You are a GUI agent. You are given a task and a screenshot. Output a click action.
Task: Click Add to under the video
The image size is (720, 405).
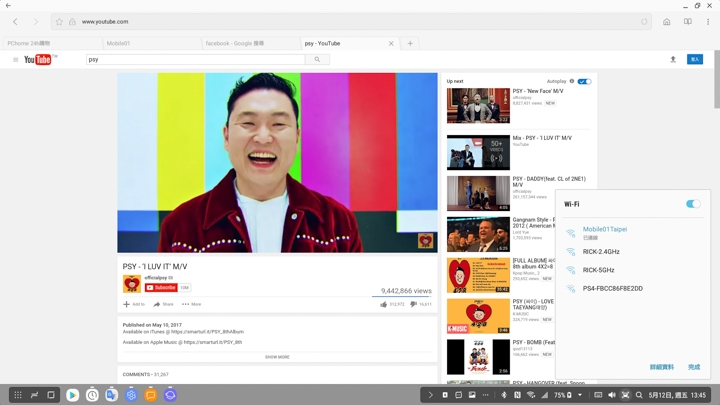(x=134, y=304)
